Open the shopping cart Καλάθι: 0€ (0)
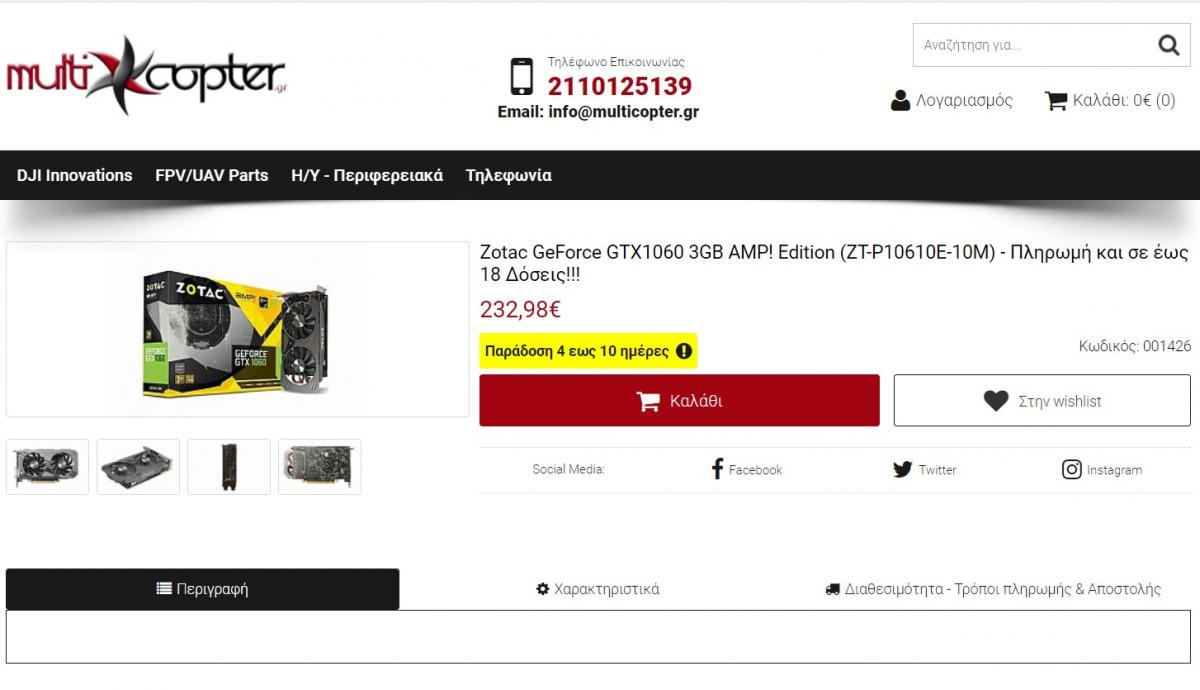The height and width of the screenshot is (690, 1200). click(x=1110, y=100)
